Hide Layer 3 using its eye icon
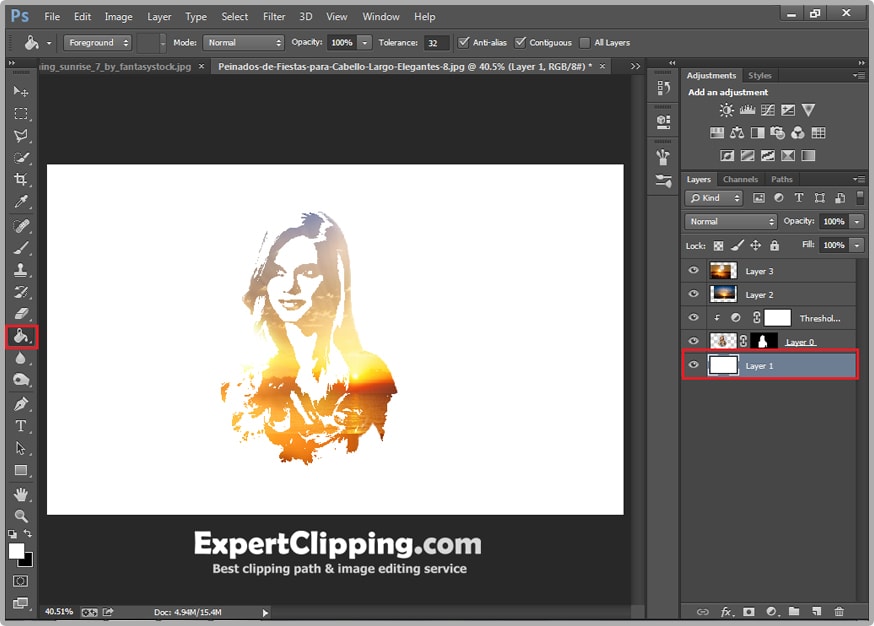874x626 pixels. pos(693,271)
